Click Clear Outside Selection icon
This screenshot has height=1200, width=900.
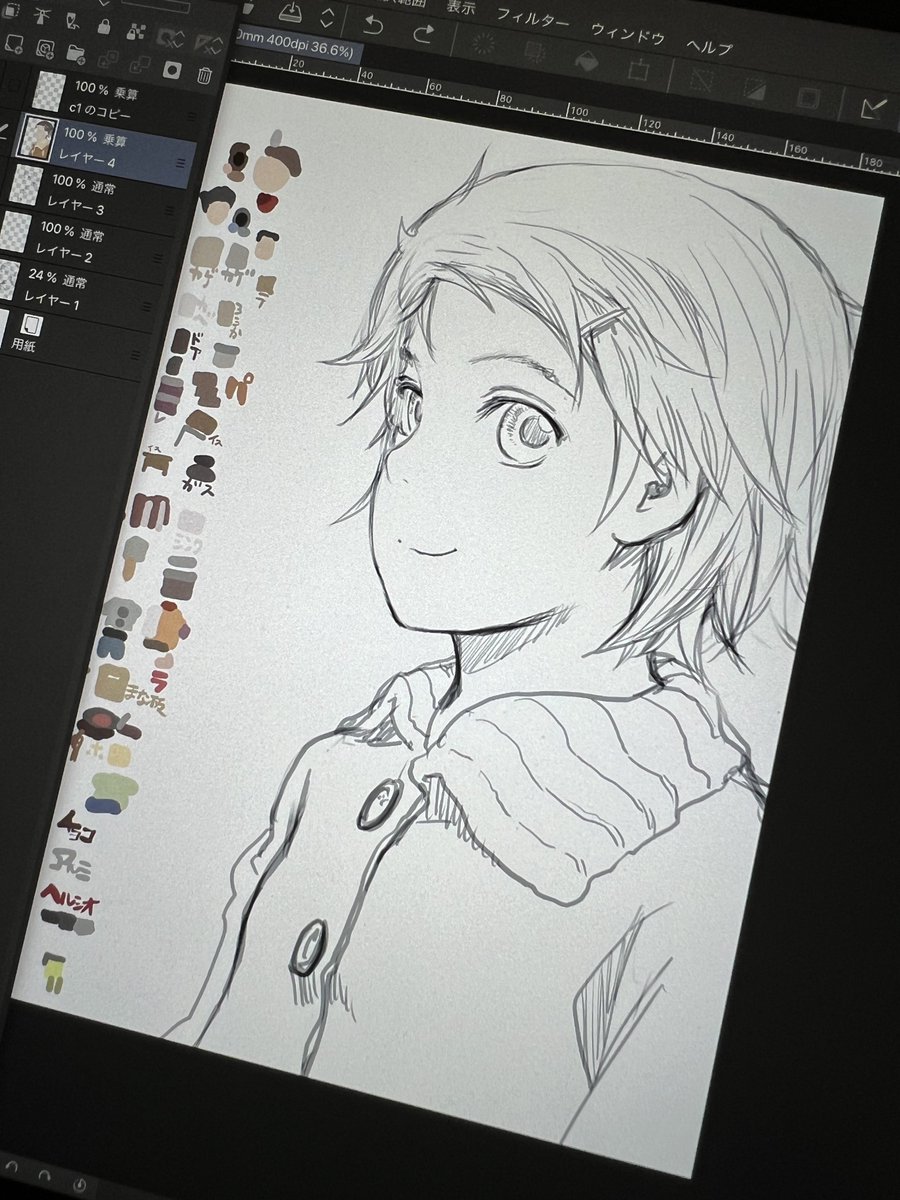pyautogui.click(x=534, y=50)
